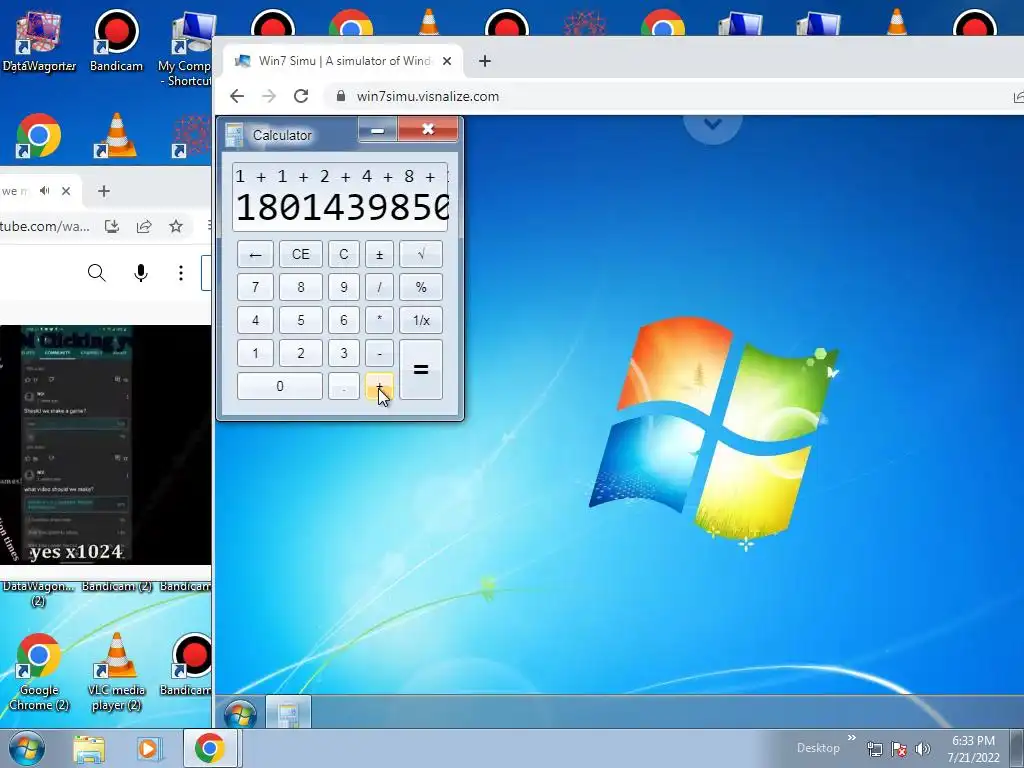Click digit 6 on the calculator
The image size is (1024, 768).
click(x=344, y=320)
